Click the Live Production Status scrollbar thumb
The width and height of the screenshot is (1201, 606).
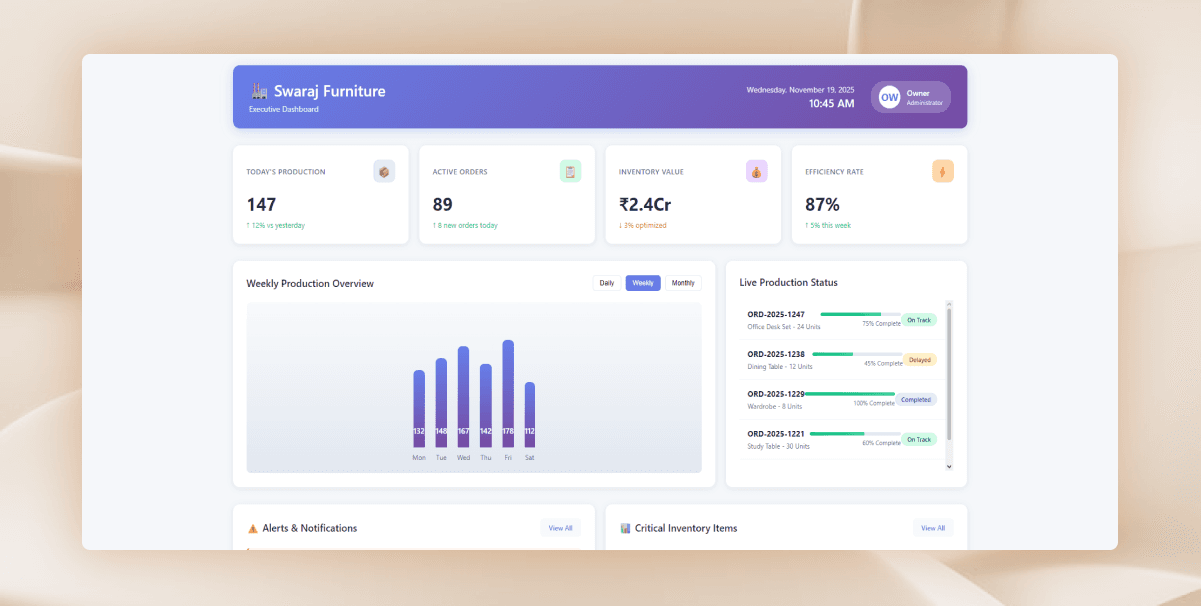(x=949, y=374)
